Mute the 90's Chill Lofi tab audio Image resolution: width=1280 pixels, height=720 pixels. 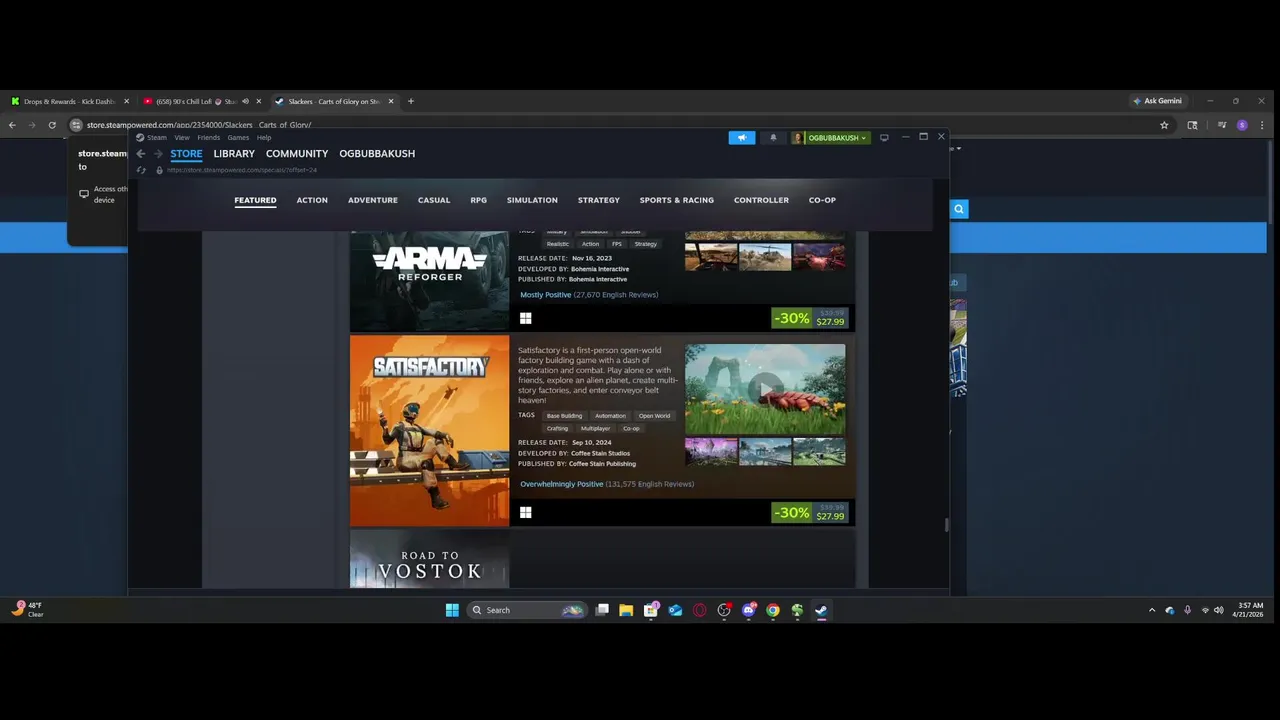[x=245, y=101]
